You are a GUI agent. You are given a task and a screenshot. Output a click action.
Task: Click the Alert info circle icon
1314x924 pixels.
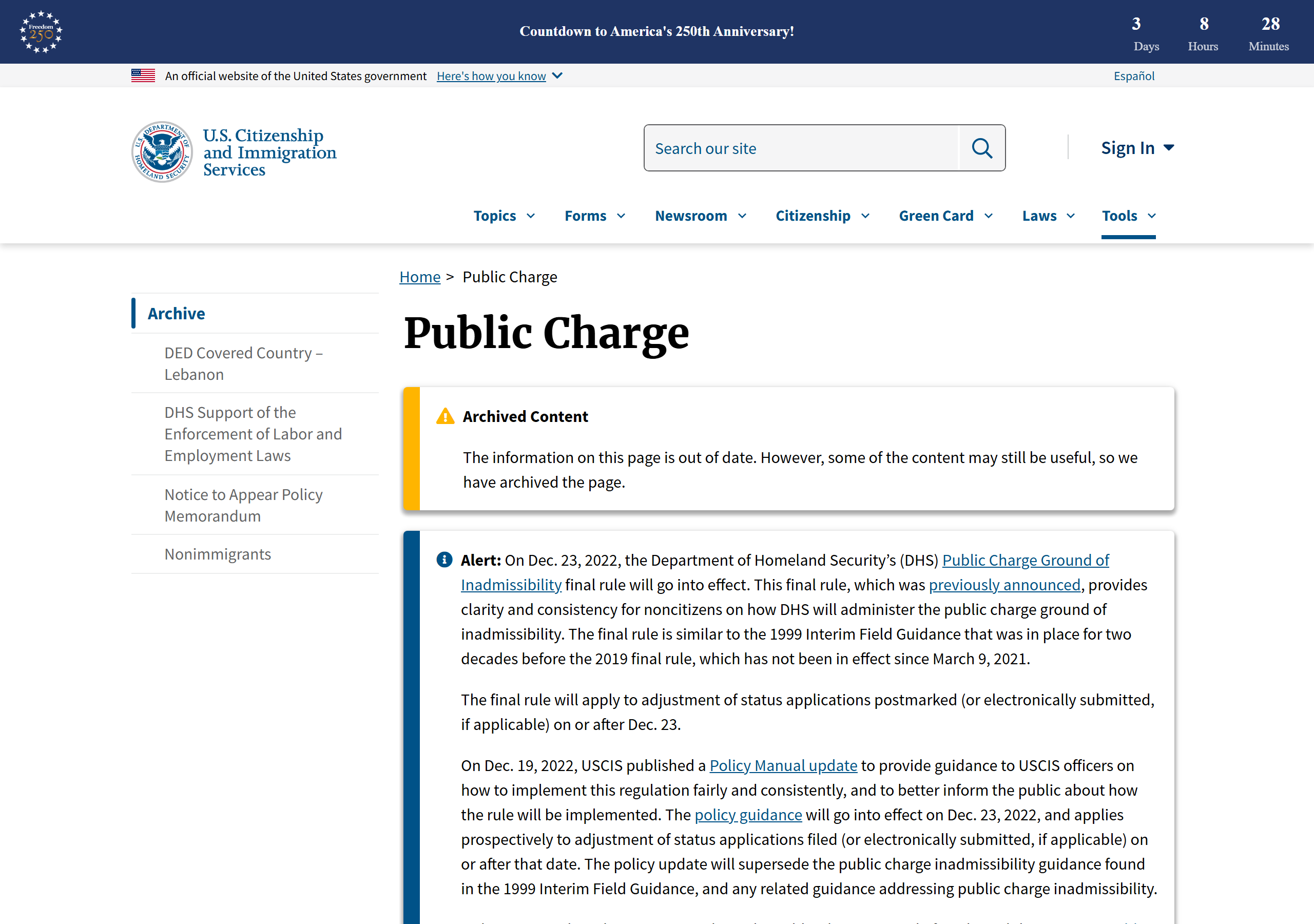445,560
